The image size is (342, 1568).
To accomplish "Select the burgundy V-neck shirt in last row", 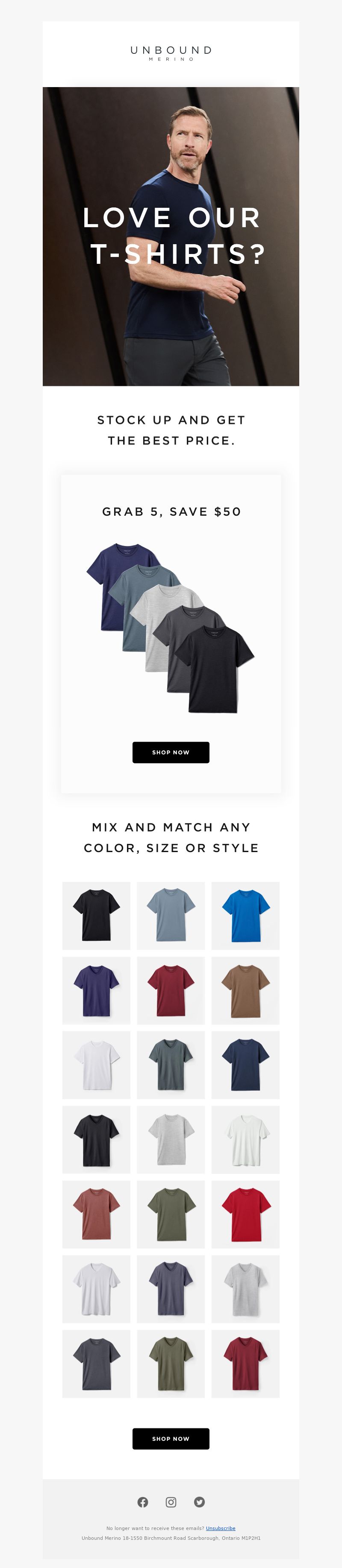I will [246, 1364].
